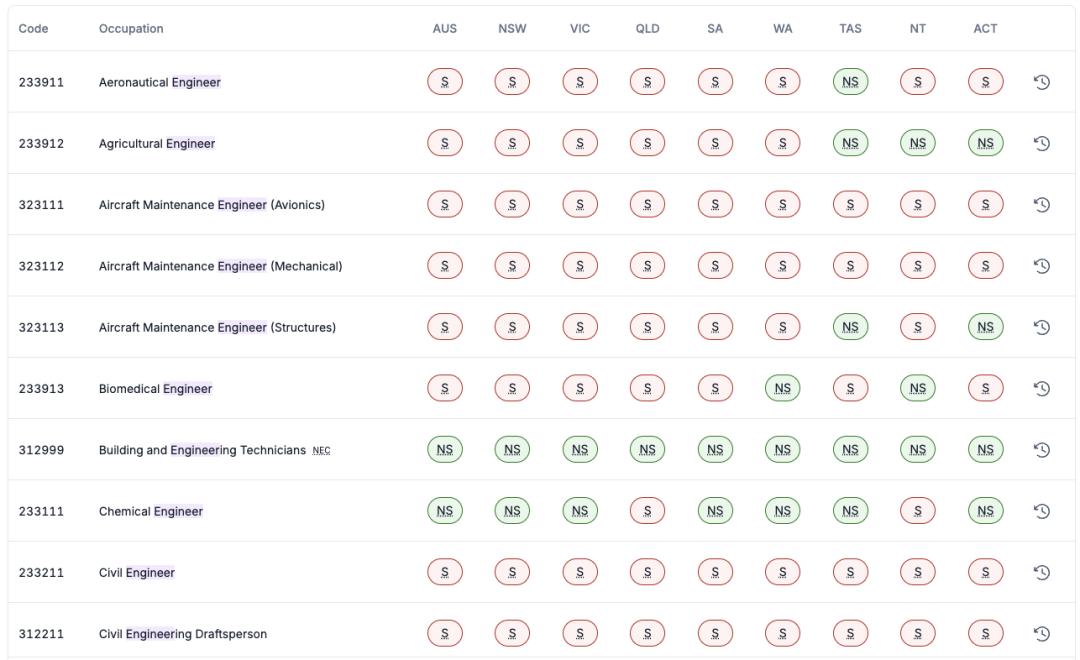The width and height of the screenshot is (1080, 660).
Task: Click history icon for Agricultural Engineer
Action: tap(1041, 144)
